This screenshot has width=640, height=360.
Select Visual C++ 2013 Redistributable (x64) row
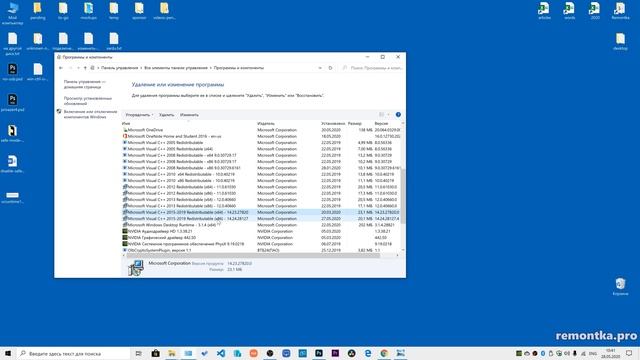261,199
